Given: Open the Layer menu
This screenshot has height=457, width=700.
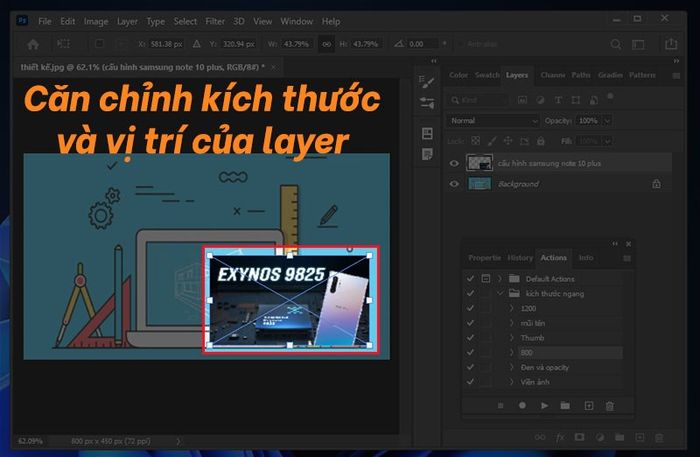Looking at the screenshot, I should click(127, 21).
